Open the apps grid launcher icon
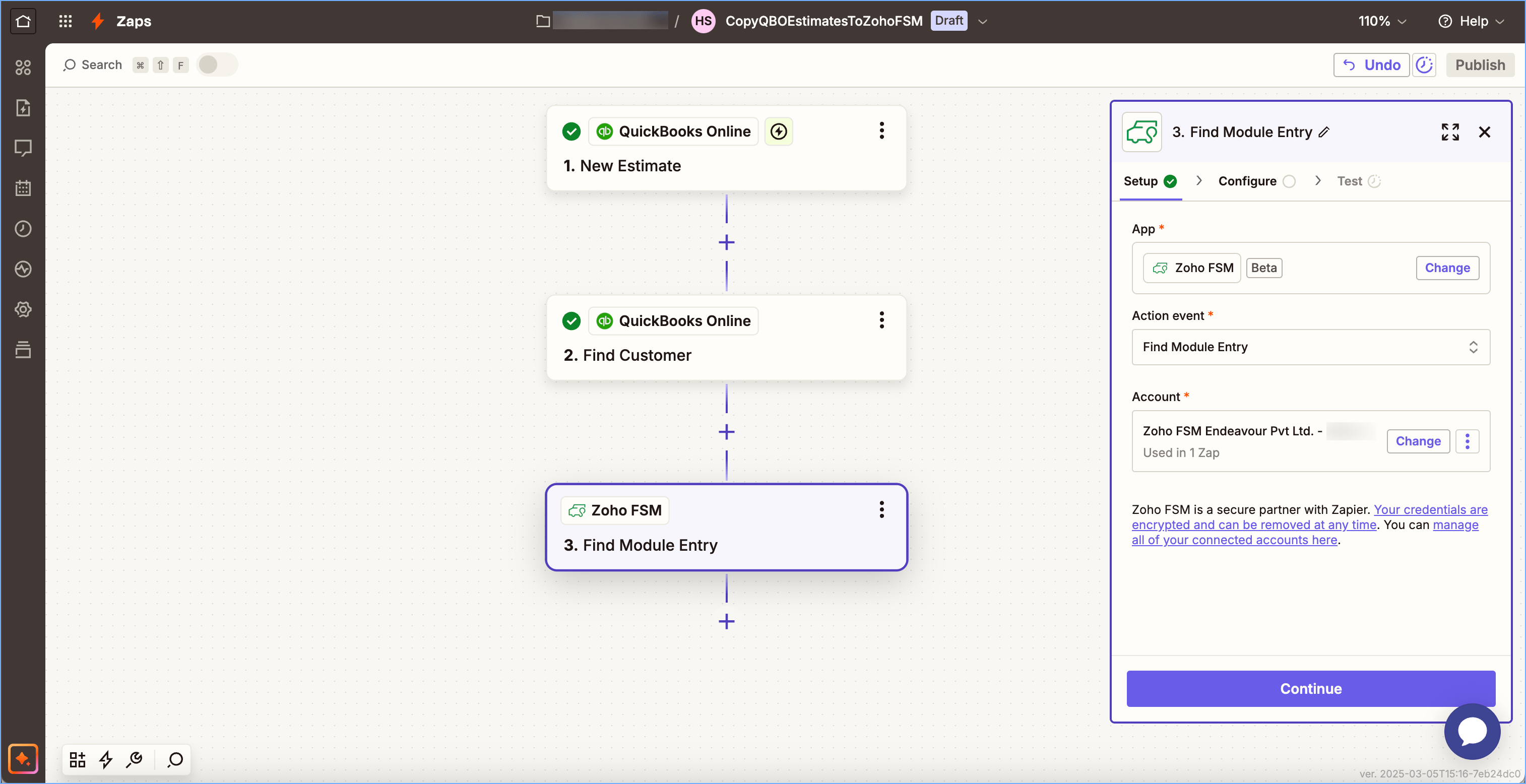The image size is (1526, 784). coord(65,21)
